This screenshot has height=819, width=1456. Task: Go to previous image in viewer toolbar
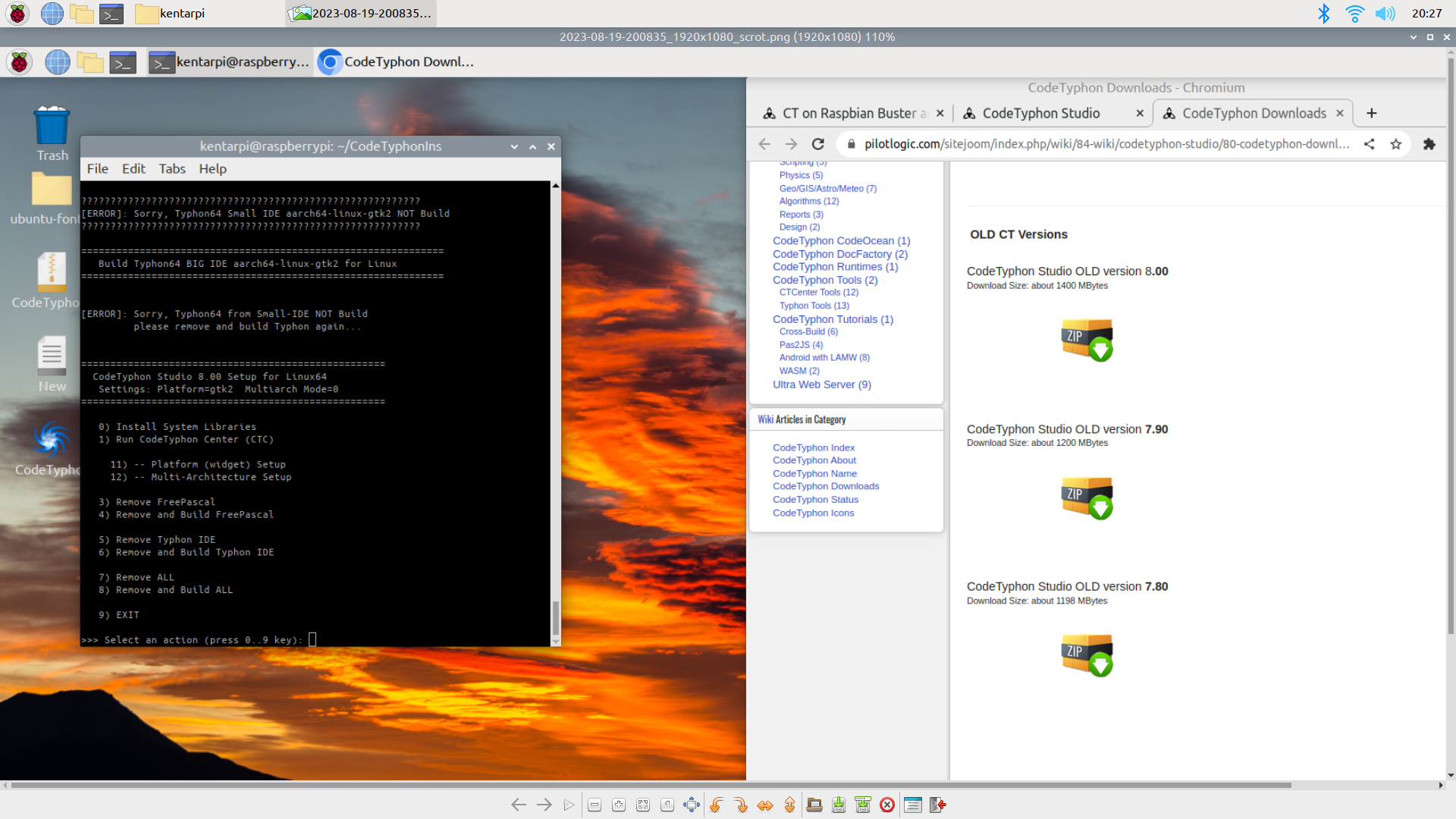pyautogui.click(x=519, y=805)
